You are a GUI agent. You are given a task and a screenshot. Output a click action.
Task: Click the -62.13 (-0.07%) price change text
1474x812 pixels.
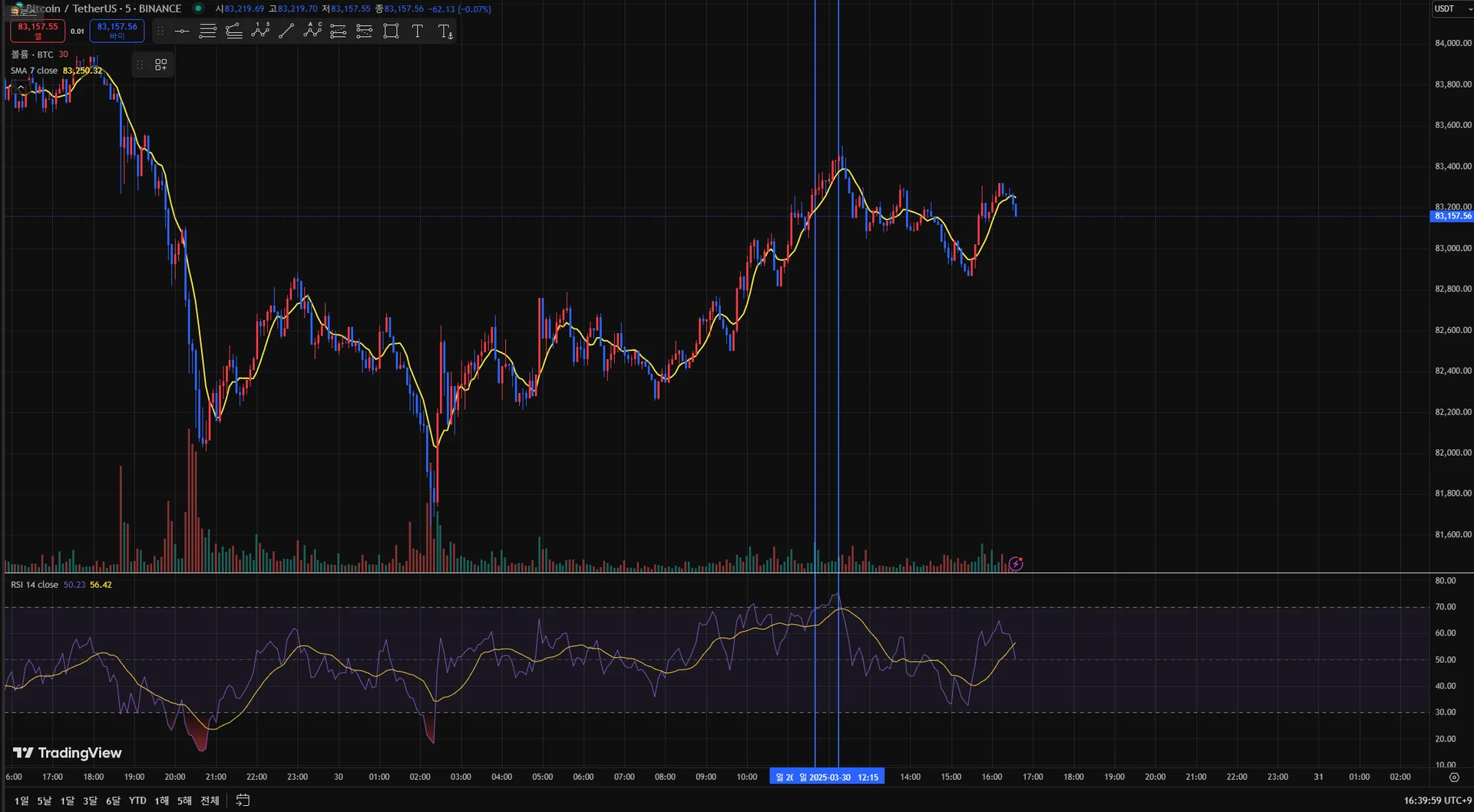point(459,9)
